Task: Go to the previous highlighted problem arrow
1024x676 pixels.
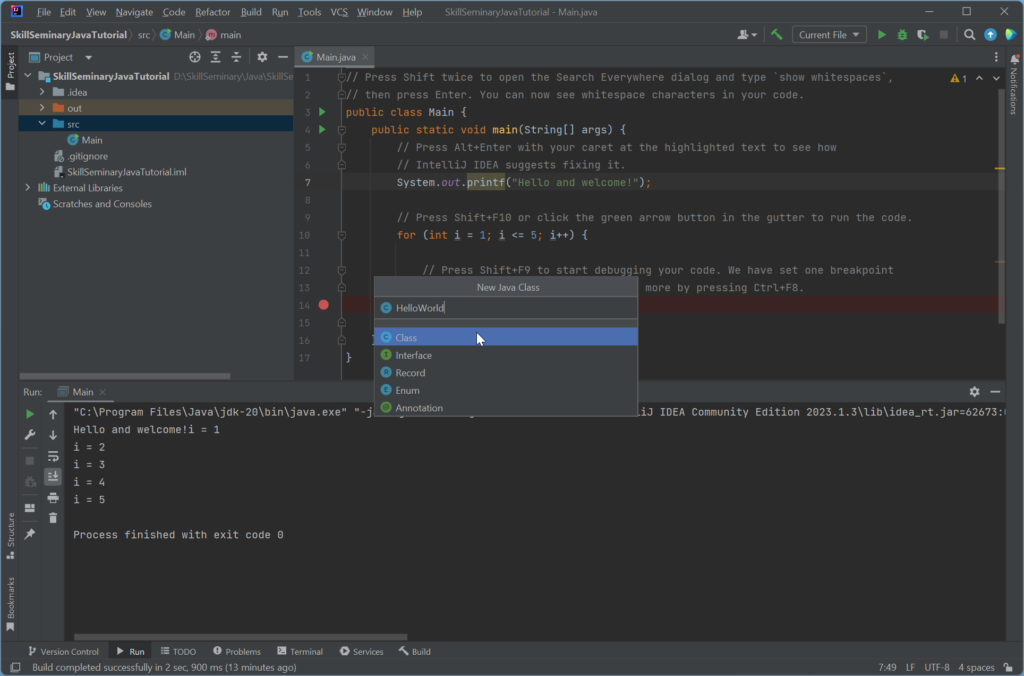Action: coord(979,78)
